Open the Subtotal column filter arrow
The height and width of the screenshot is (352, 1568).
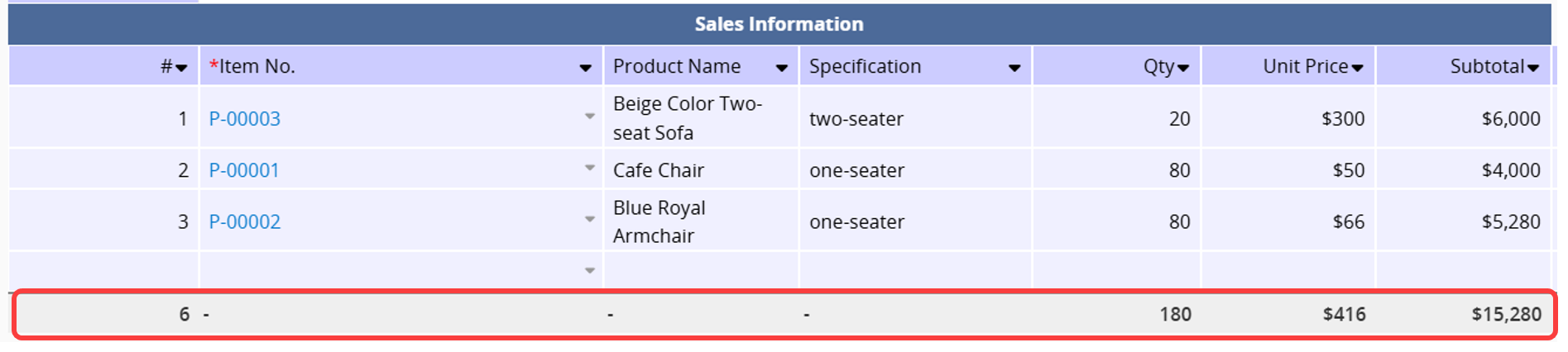[1533, 68]
